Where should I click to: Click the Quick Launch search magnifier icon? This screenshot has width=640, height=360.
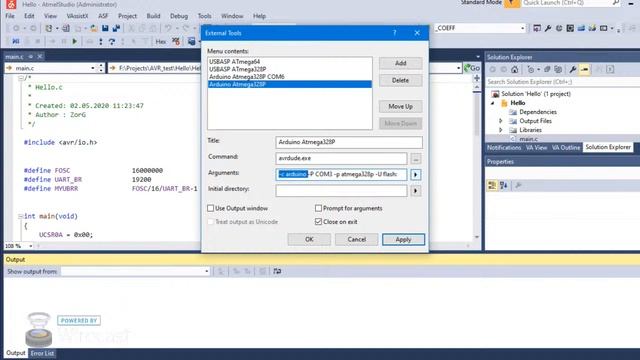[x=616, y=3]
